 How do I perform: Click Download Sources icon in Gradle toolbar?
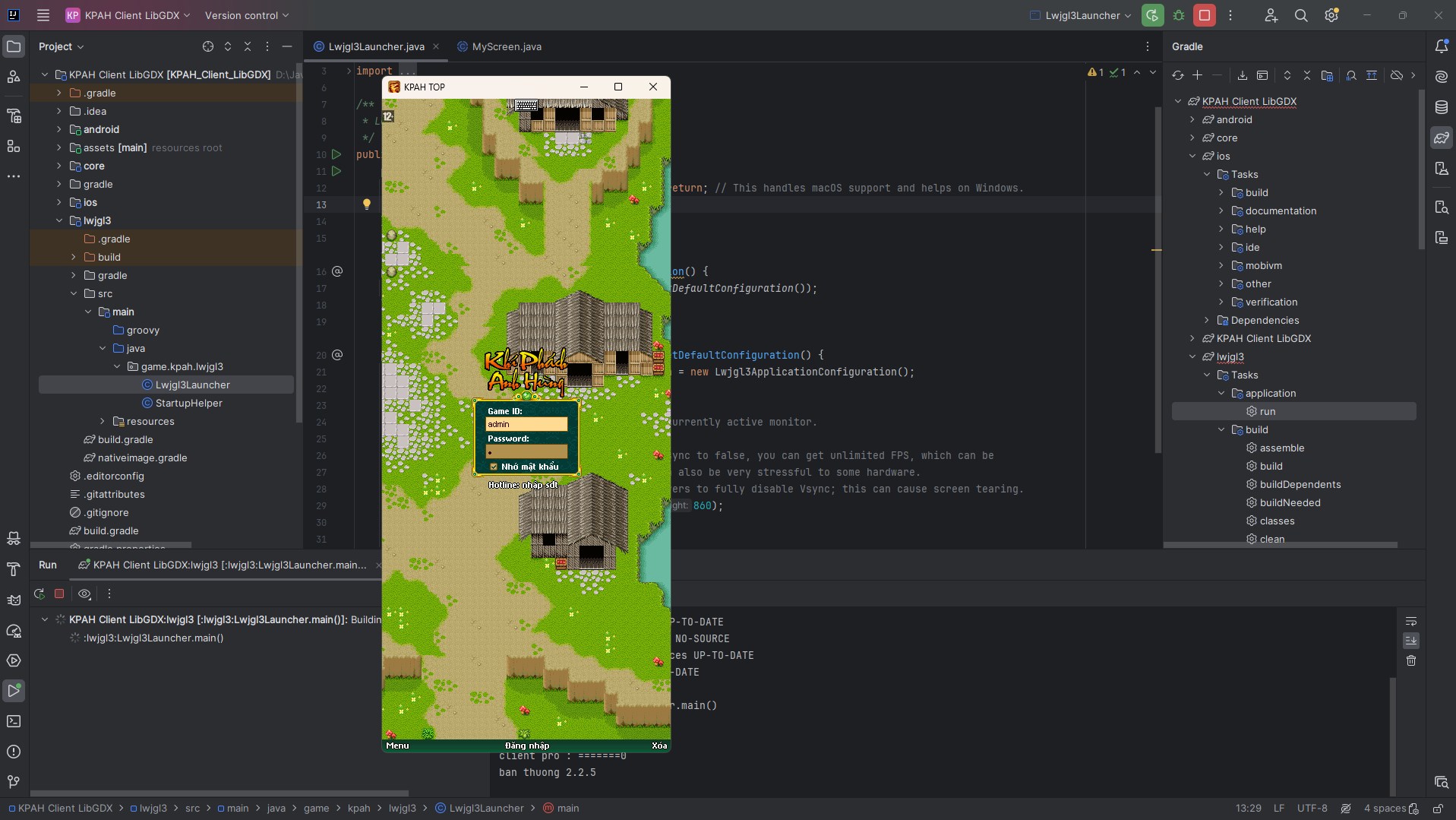[1243, 75]
